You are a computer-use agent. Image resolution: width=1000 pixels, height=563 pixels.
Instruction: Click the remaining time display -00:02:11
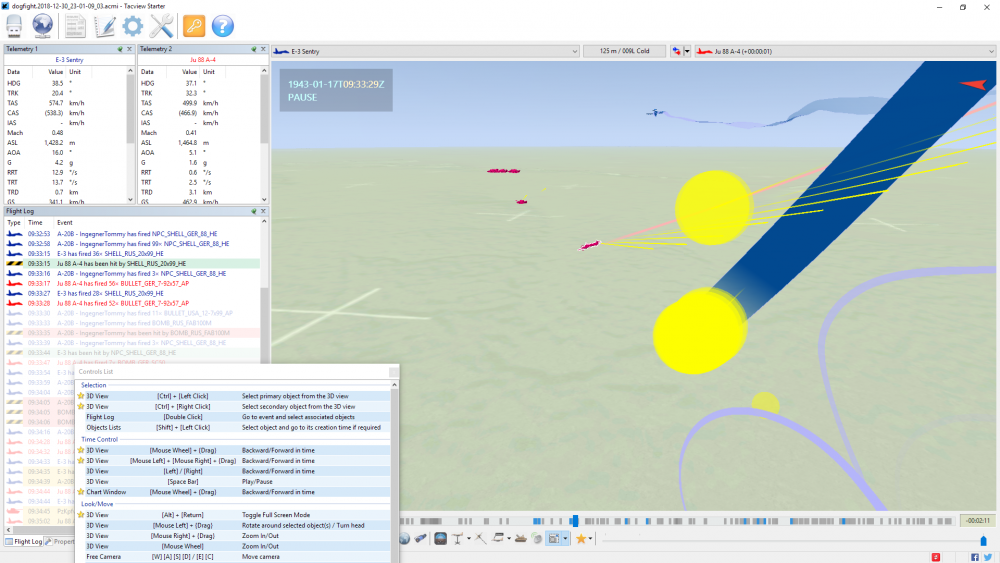pos(976,521)
